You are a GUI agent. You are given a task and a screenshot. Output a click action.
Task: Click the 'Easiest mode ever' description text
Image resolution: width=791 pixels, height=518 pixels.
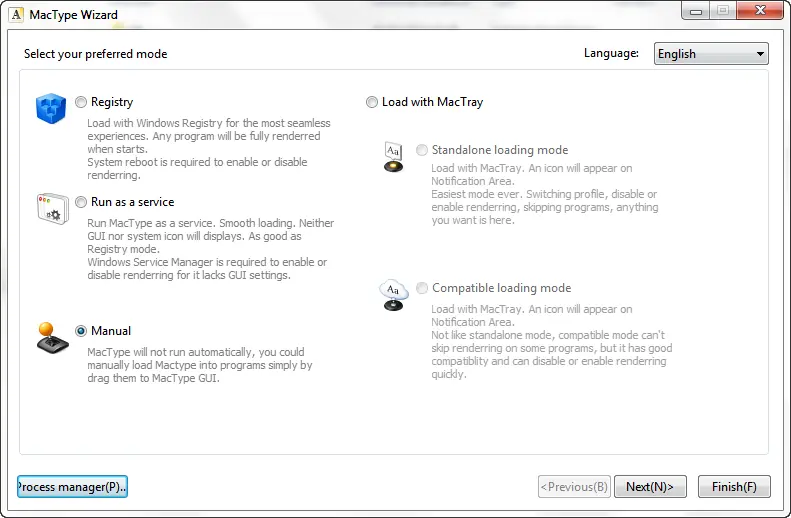[544, 207]
